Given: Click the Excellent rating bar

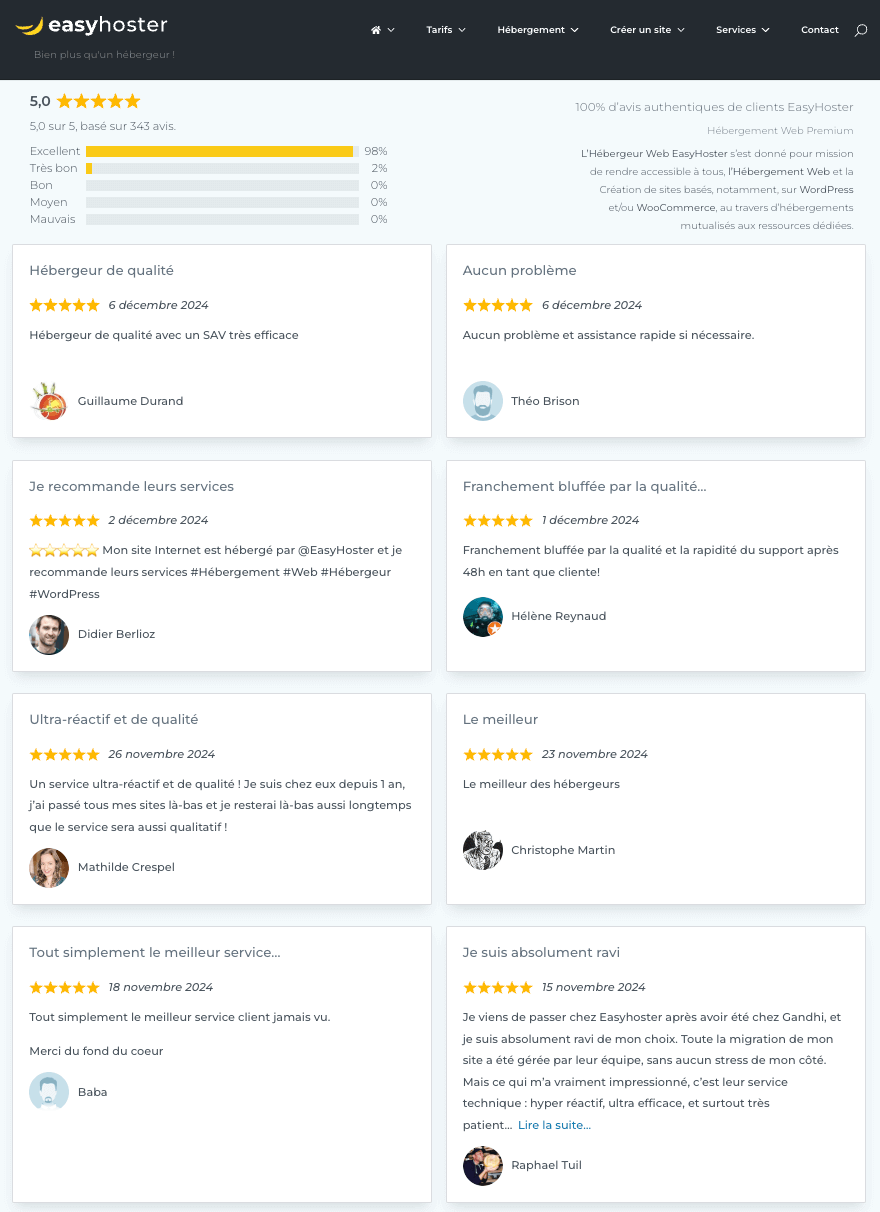Looking at the screenshot, I should [222, 151].
